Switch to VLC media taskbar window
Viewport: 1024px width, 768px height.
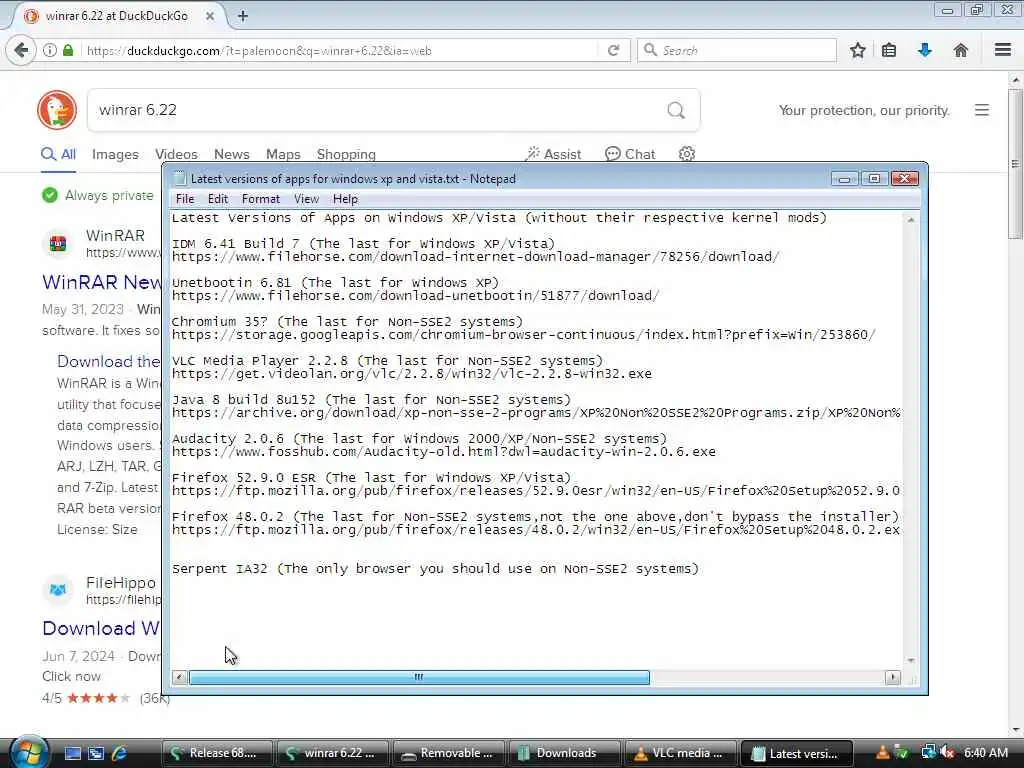[x=680, y=753]
